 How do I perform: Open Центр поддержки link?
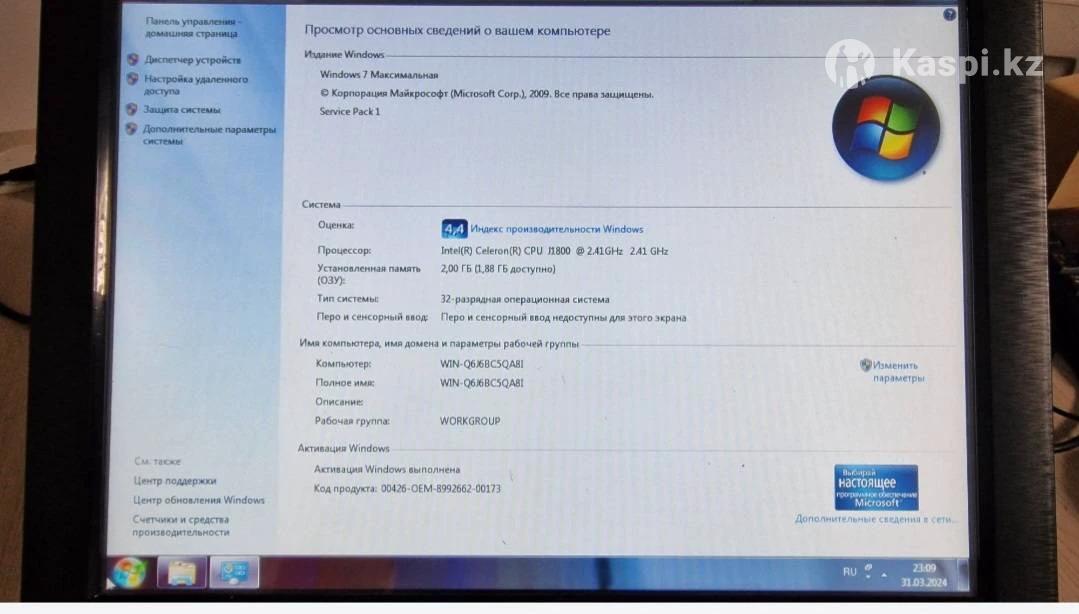pos(175,481)
